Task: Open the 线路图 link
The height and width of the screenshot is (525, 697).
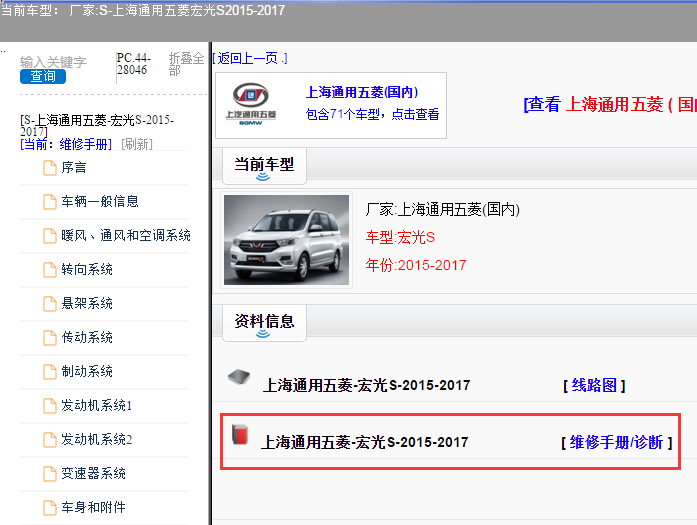Action: coord(594,385)
